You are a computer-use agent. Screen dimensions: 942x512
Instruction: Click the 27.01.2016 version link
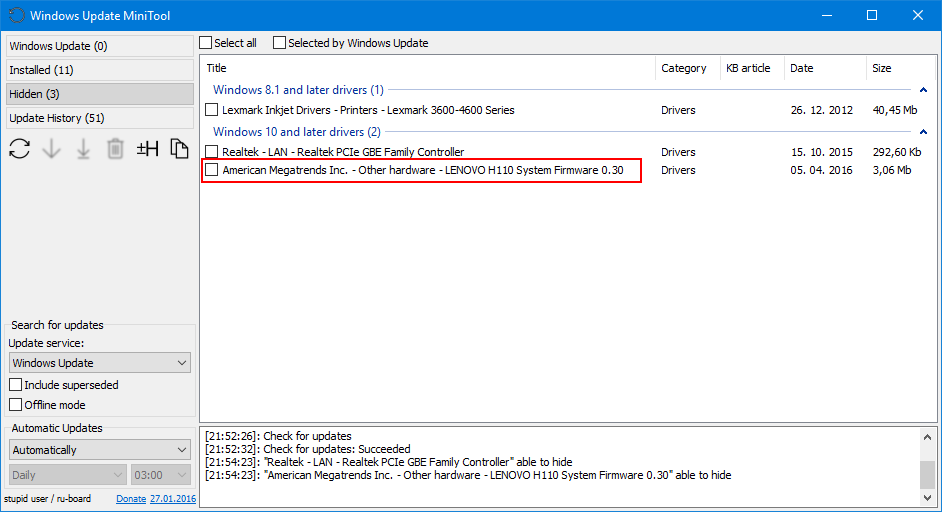(173, 499)
